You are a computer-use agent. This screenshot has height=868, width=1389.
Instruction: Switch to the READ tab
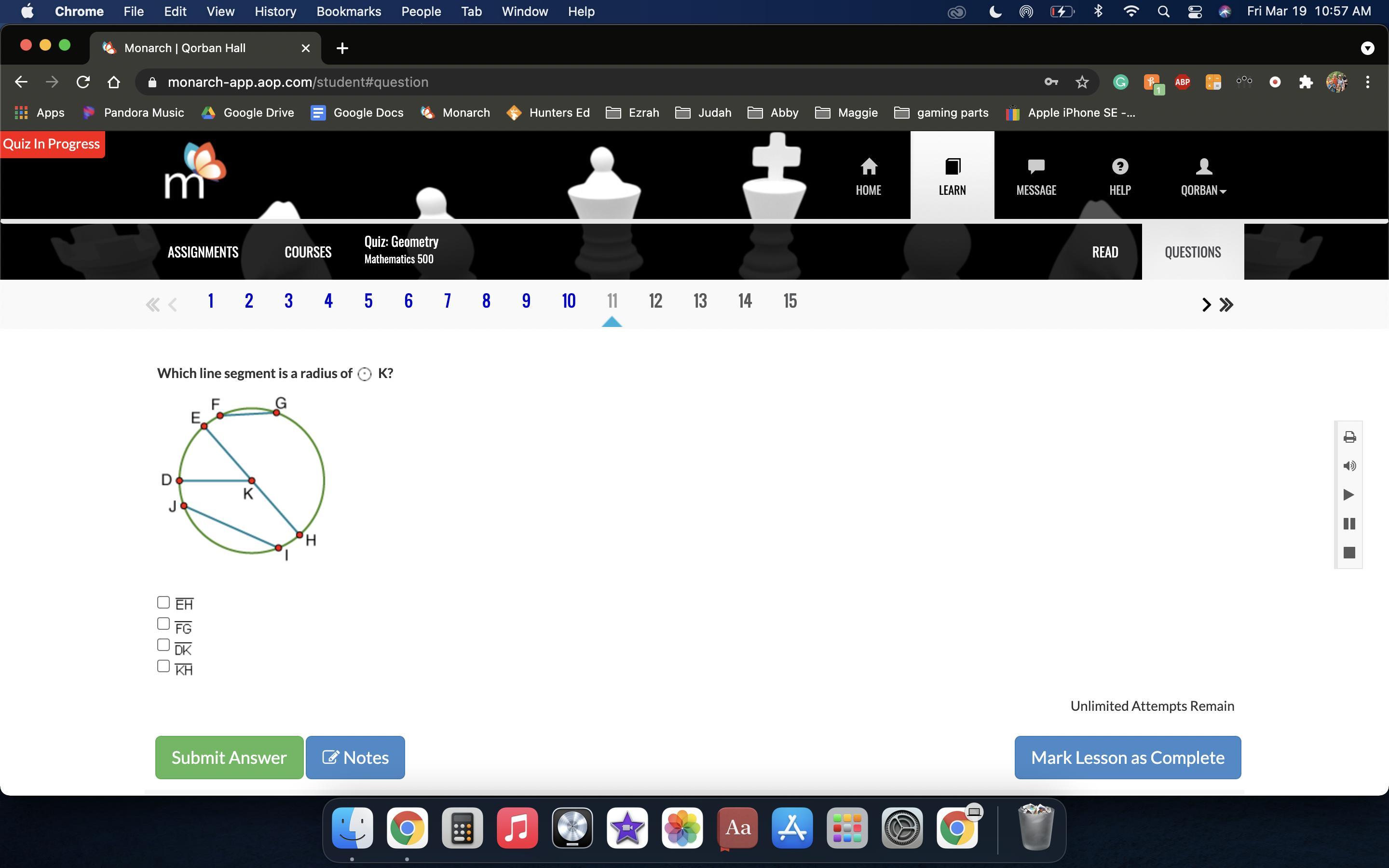tap(1104, 252)
